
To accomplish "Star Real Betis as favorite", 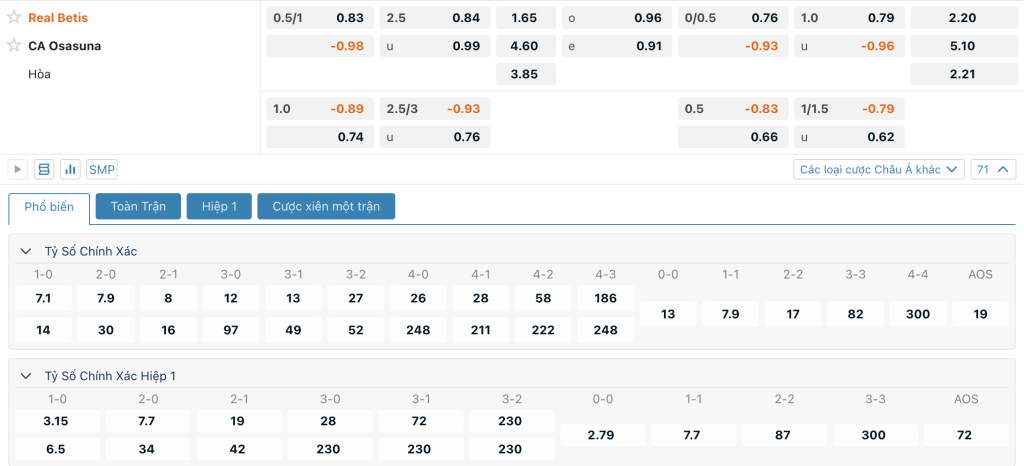I will (14, 18).
